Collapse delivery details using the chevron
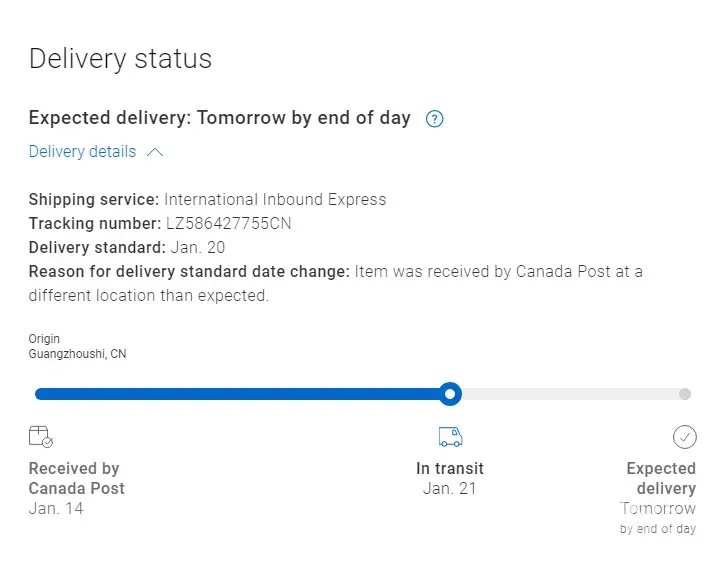 [x=155, y=153]
